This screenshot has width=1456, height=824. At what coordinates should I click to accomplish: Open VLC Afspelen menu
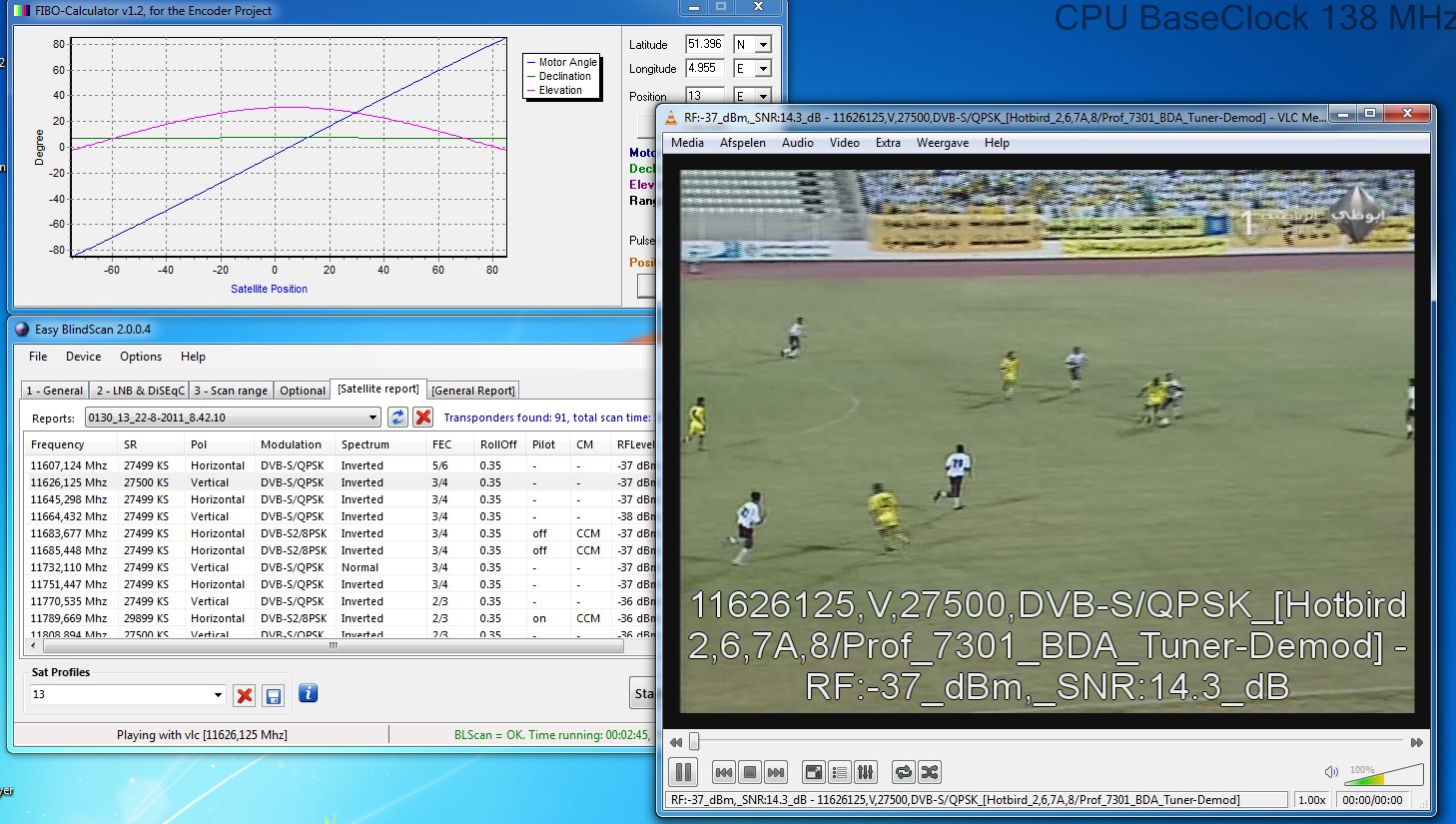(x=743, y=143)
